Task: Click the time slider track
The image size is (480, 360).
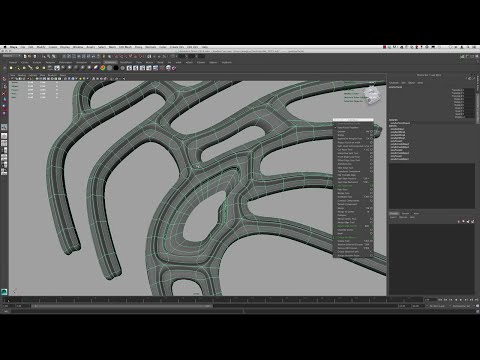Action: click(213, 300)
